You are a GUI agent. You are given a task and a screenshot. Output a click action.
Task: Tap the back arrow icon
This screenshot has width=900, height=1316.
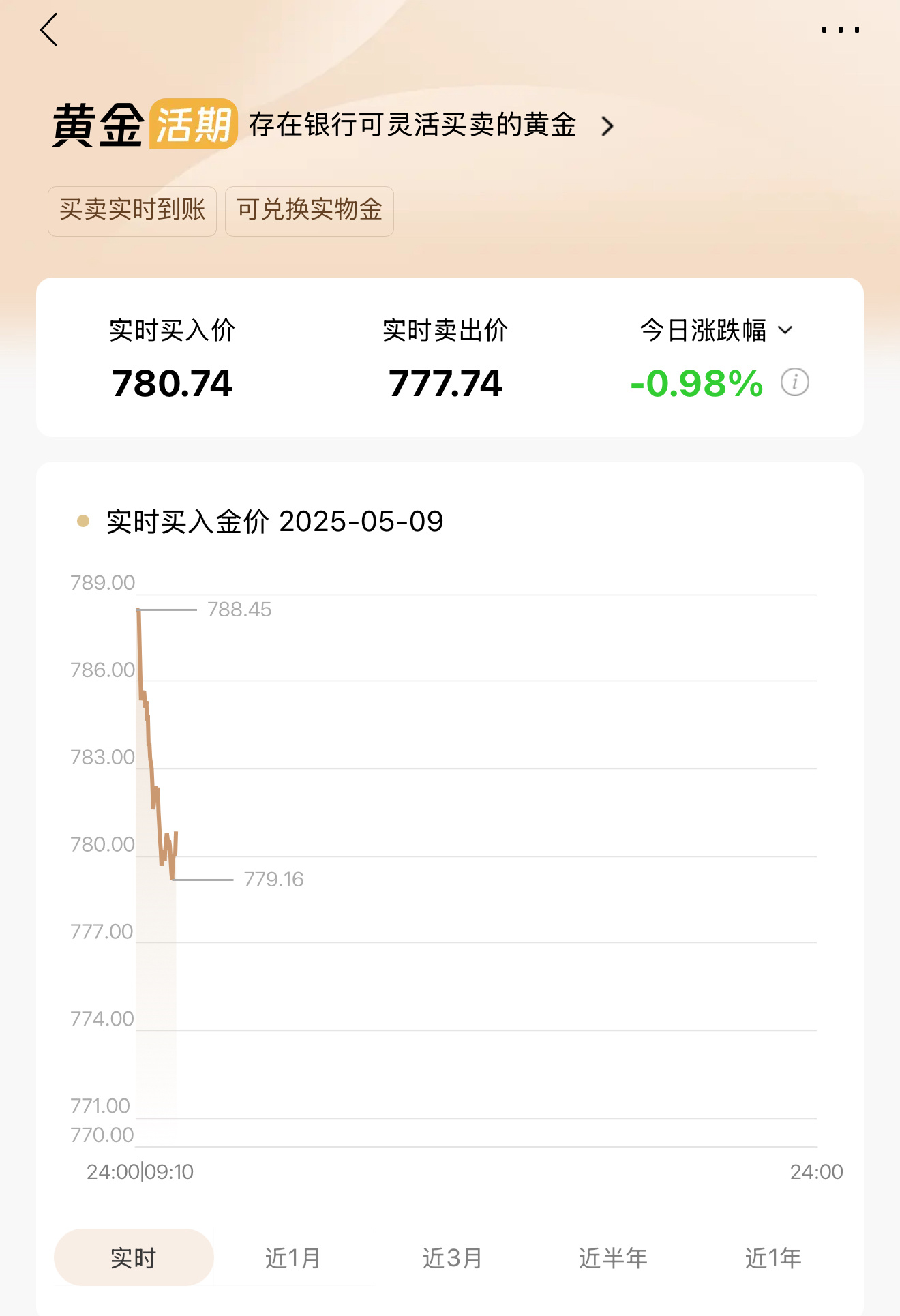[49, 30]
